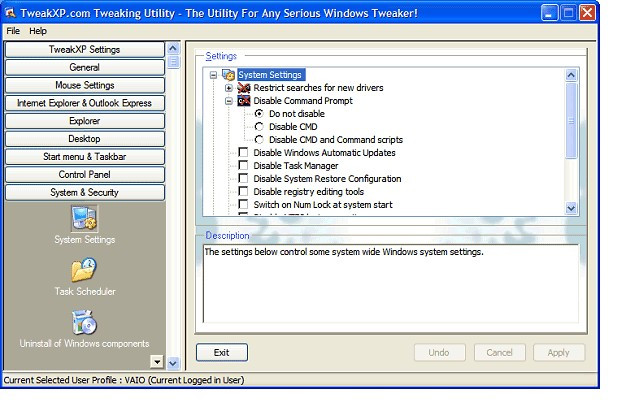619x415 pixels.
Task: Expand Restrict searches for new drivers node
Action: pos(229,88)
